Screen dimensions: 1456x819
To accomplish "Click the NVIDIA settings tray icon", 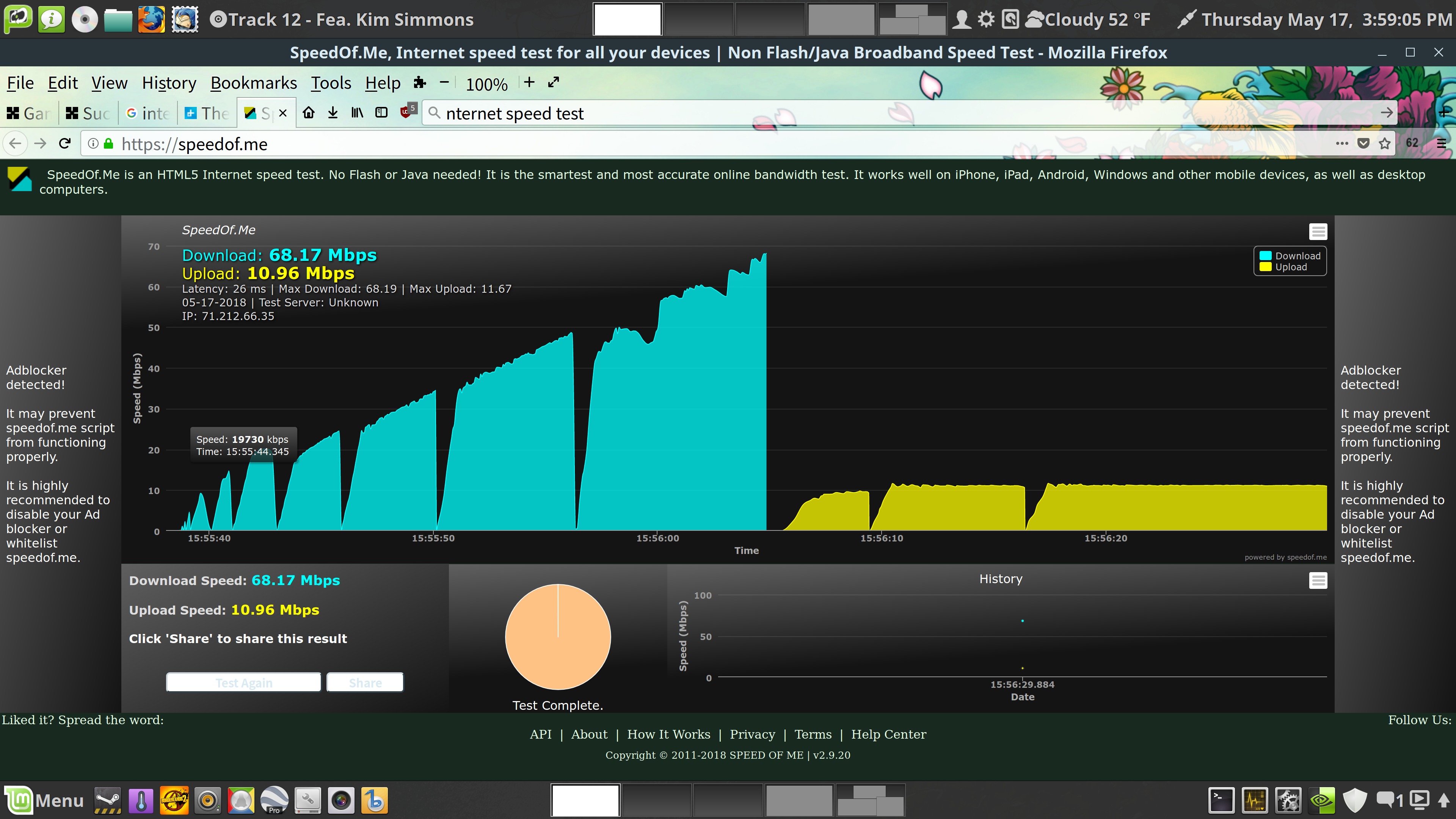I will click(1322, 800).
